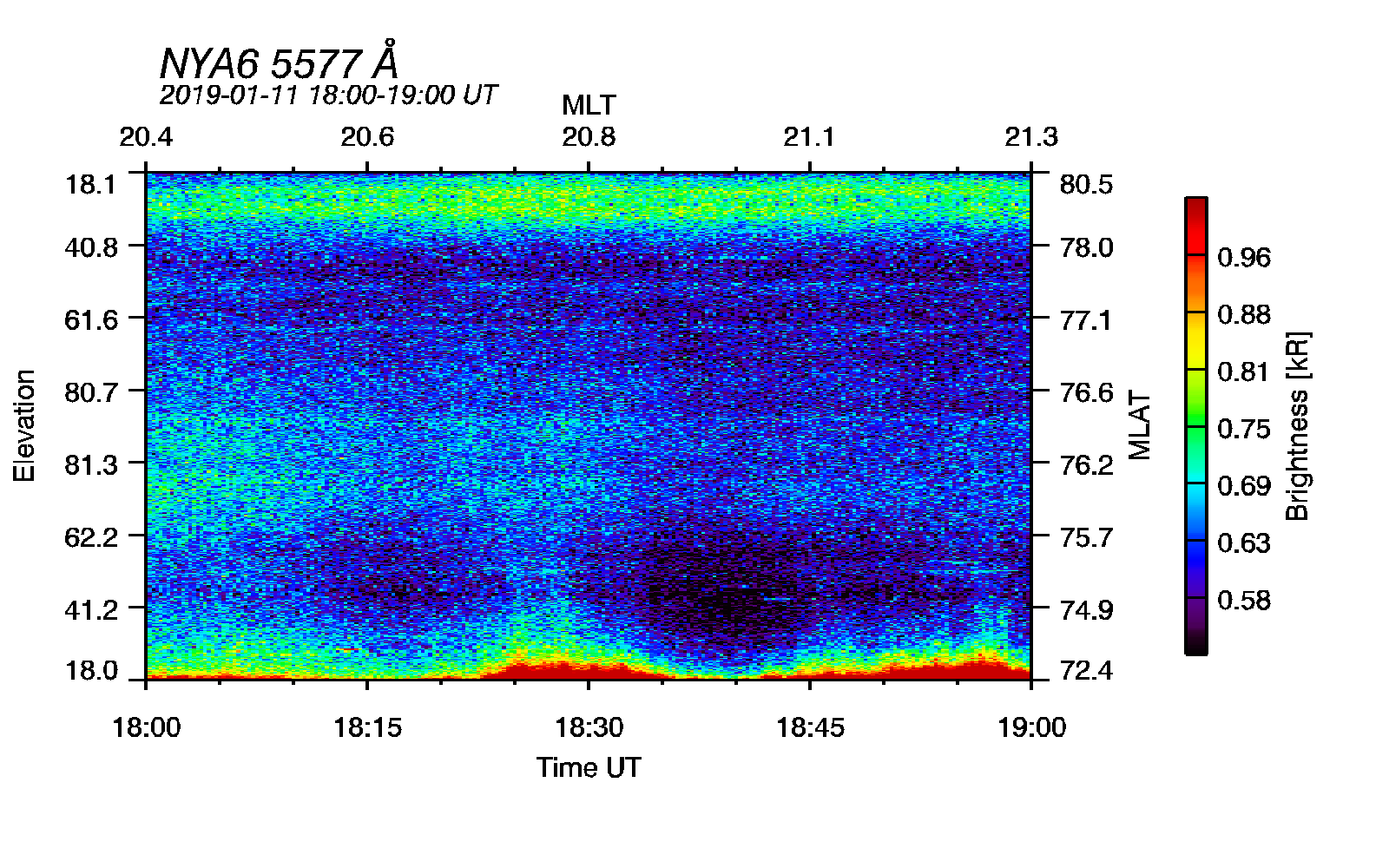The image size is (1389, 868).
Task: Select the Time UT axis title
Action: click(589, 767)
